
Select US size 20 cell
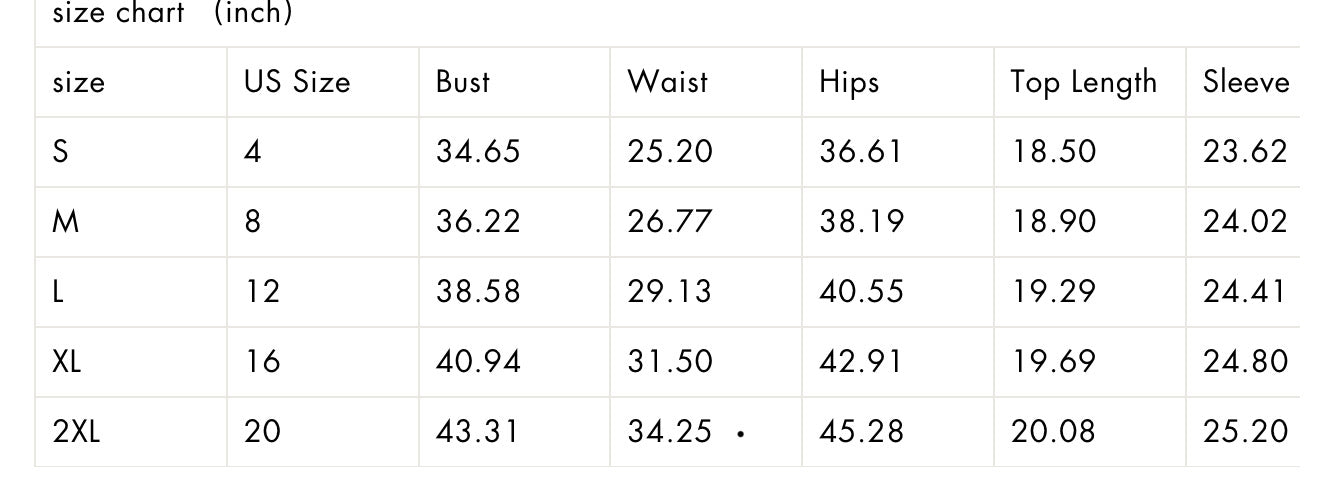[263, 432]
